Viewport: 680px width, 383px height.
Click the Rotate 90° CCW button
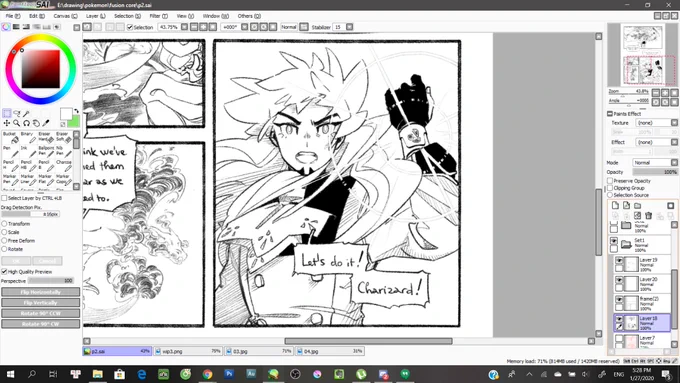click(41, 313)
